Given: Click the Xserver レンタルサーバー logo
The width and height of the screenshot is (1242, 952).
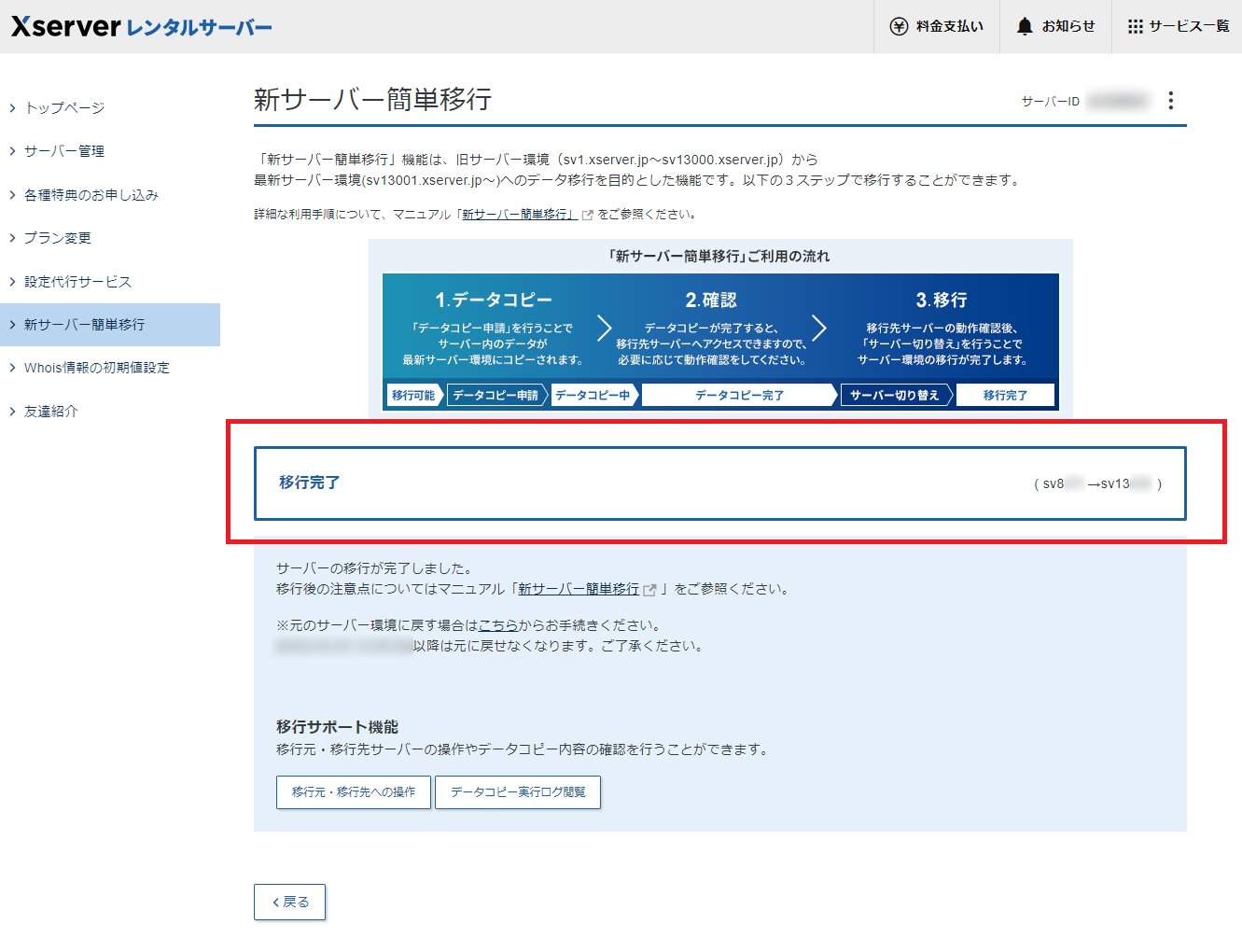Looking at the screenshot, I should coord(142,26).
